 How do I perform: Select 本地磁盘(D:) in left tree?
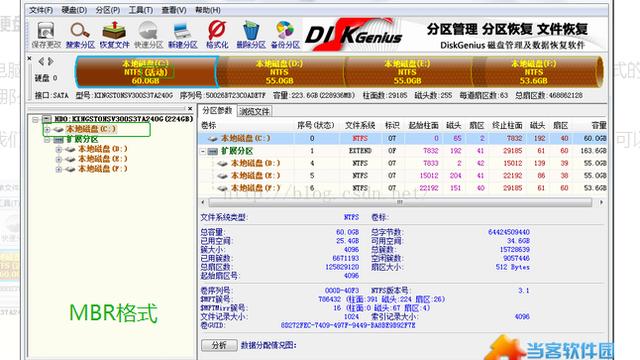click(103, 149)
